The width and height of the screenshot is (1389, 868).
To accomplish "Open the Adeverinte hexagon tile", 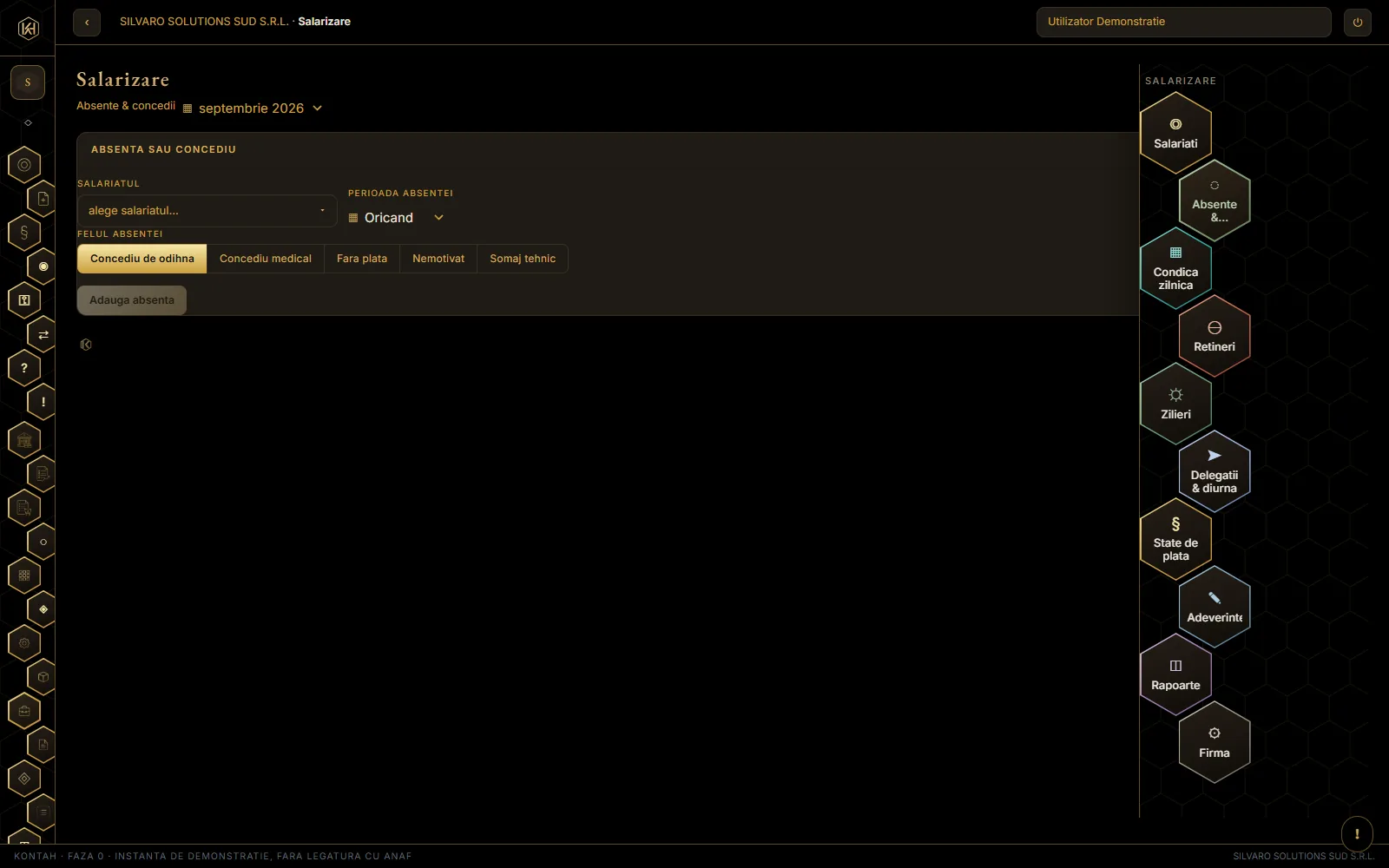I will pyautogui.click(x=1215, y=607).
